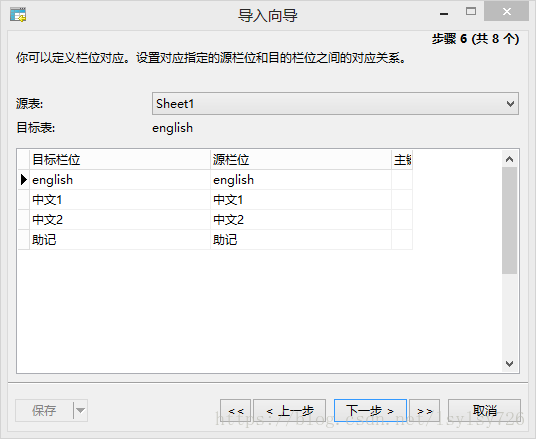Click the import wizard icon in title bar
Image resolution: width=536 pixels, height=439 pixels.
(x=18, y=15)
